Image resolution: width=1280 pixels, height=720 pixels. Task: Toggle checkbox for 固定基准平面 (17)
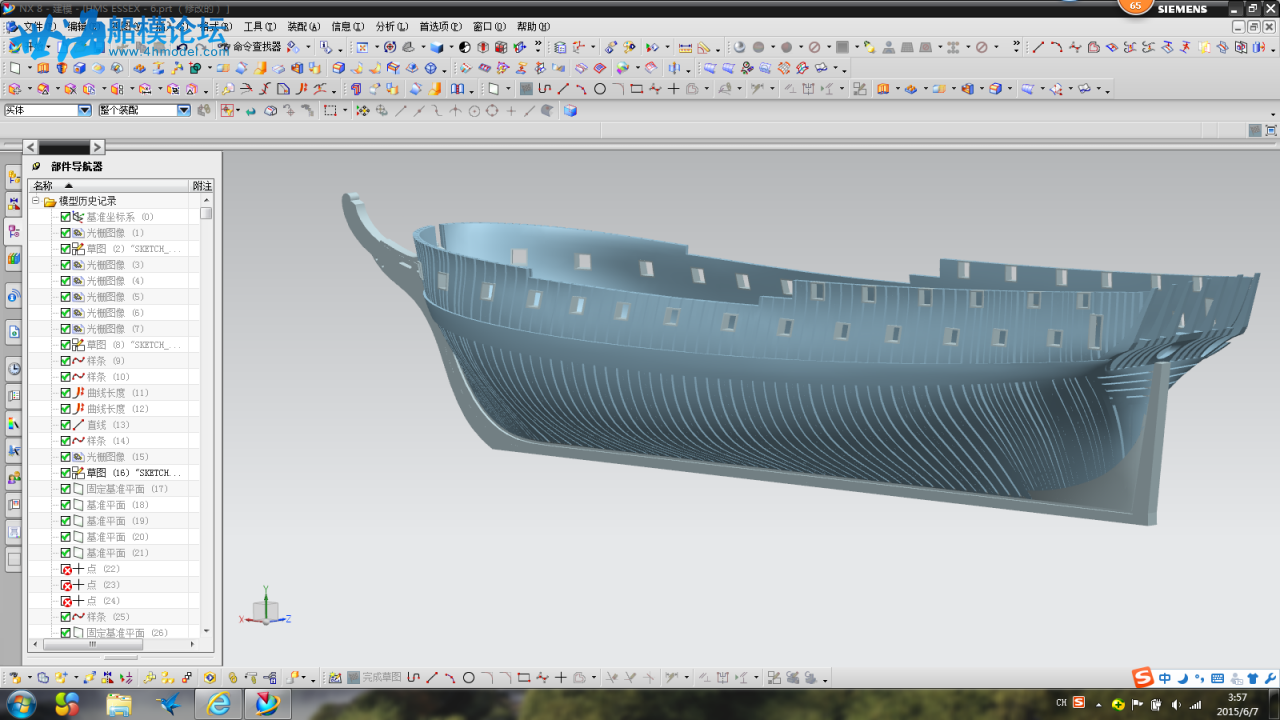coord(66,489)
